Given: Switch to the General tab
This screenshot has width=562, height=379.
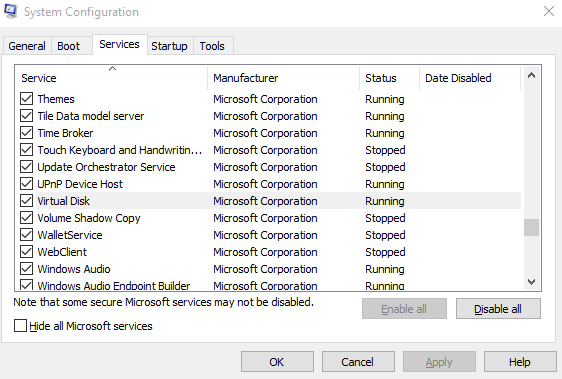Looking at the screenshot, I should click(x=27, y=46).
